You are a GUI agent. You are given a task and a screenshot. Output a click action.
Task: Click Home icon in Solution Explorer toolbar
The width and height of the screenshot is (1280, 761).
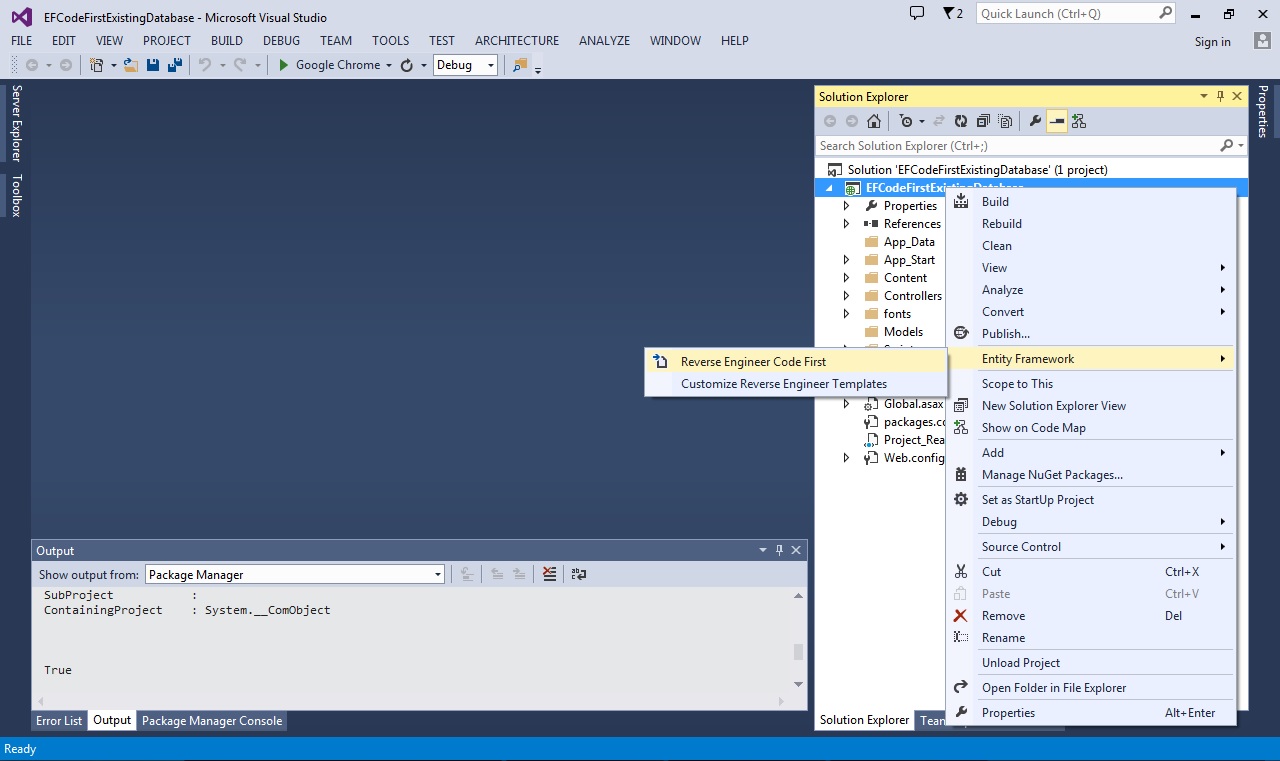874,121
